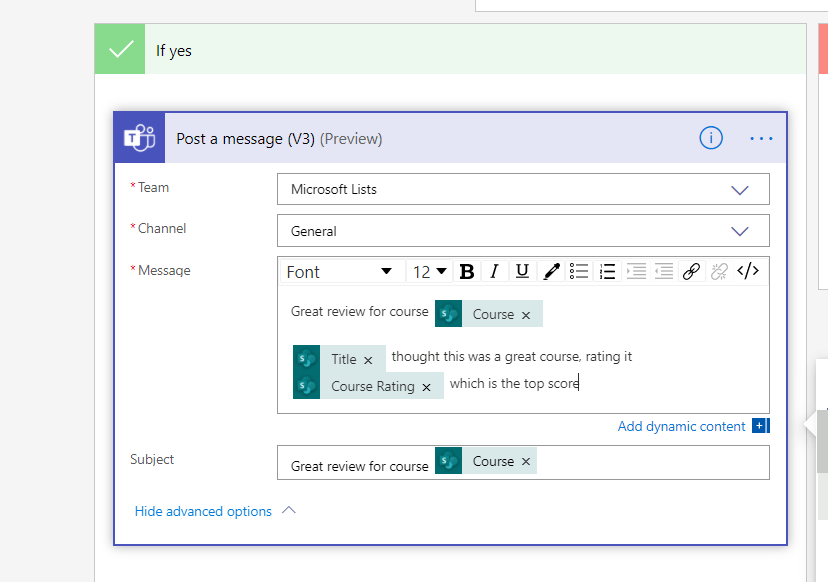
Task: Toggle italic formatting in message toolbar
Action: (x=494, y=271)
